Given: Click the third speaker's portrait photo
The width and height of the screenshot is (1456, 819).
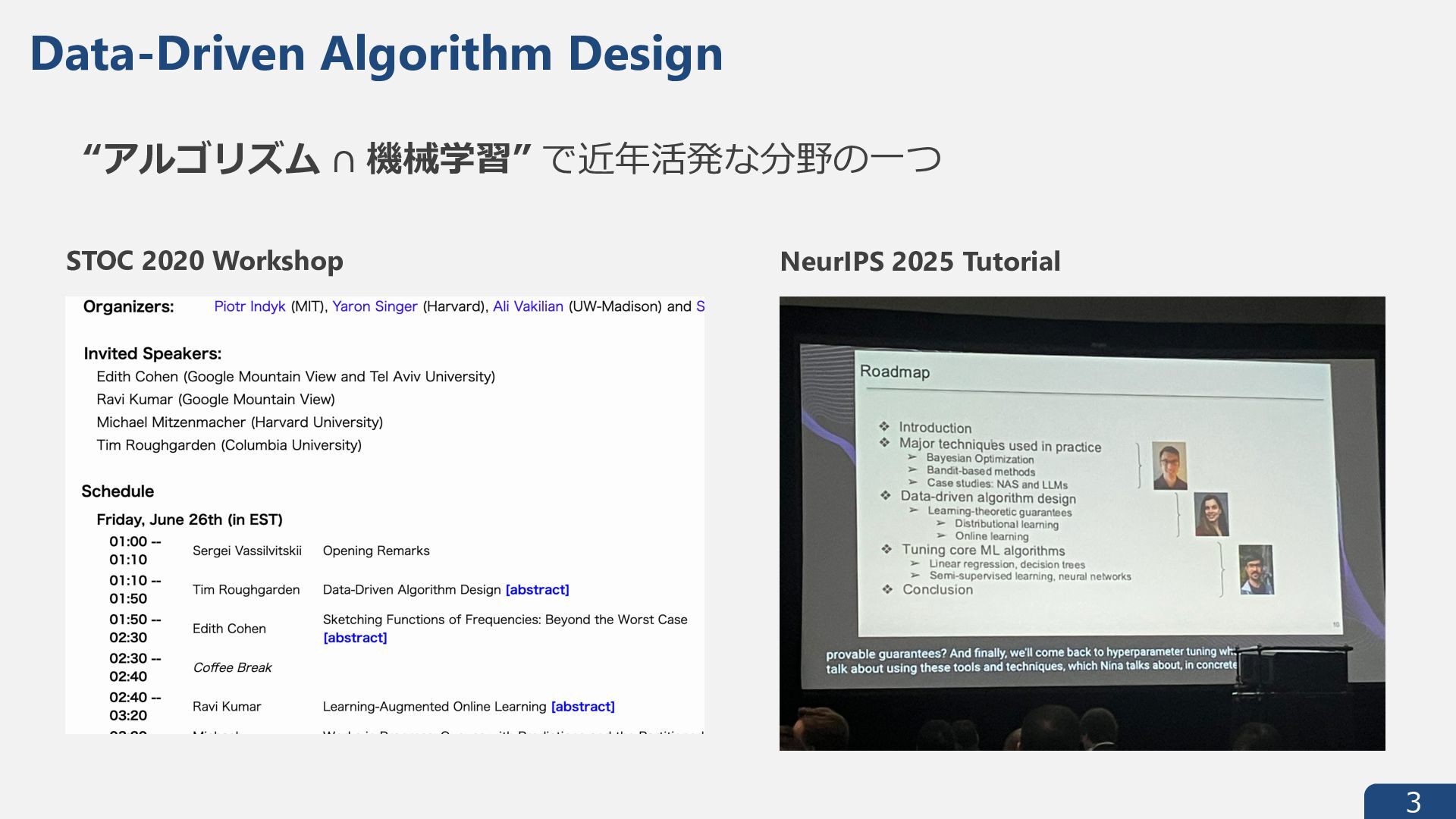Looking at the screenshot, I should click(1256, 570).
